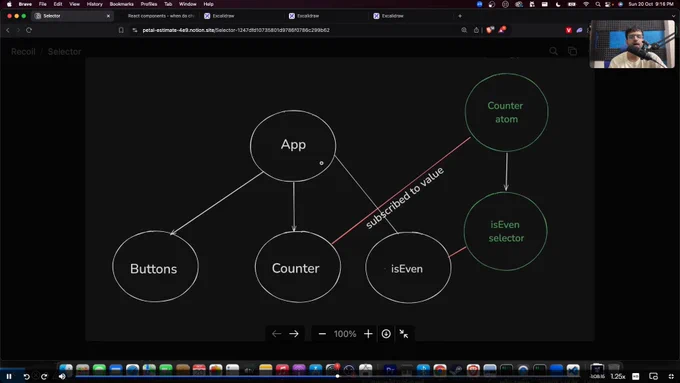Launch Premiere Pro from the Dock
Screen dimensions: 680x383
pos(390,370)
